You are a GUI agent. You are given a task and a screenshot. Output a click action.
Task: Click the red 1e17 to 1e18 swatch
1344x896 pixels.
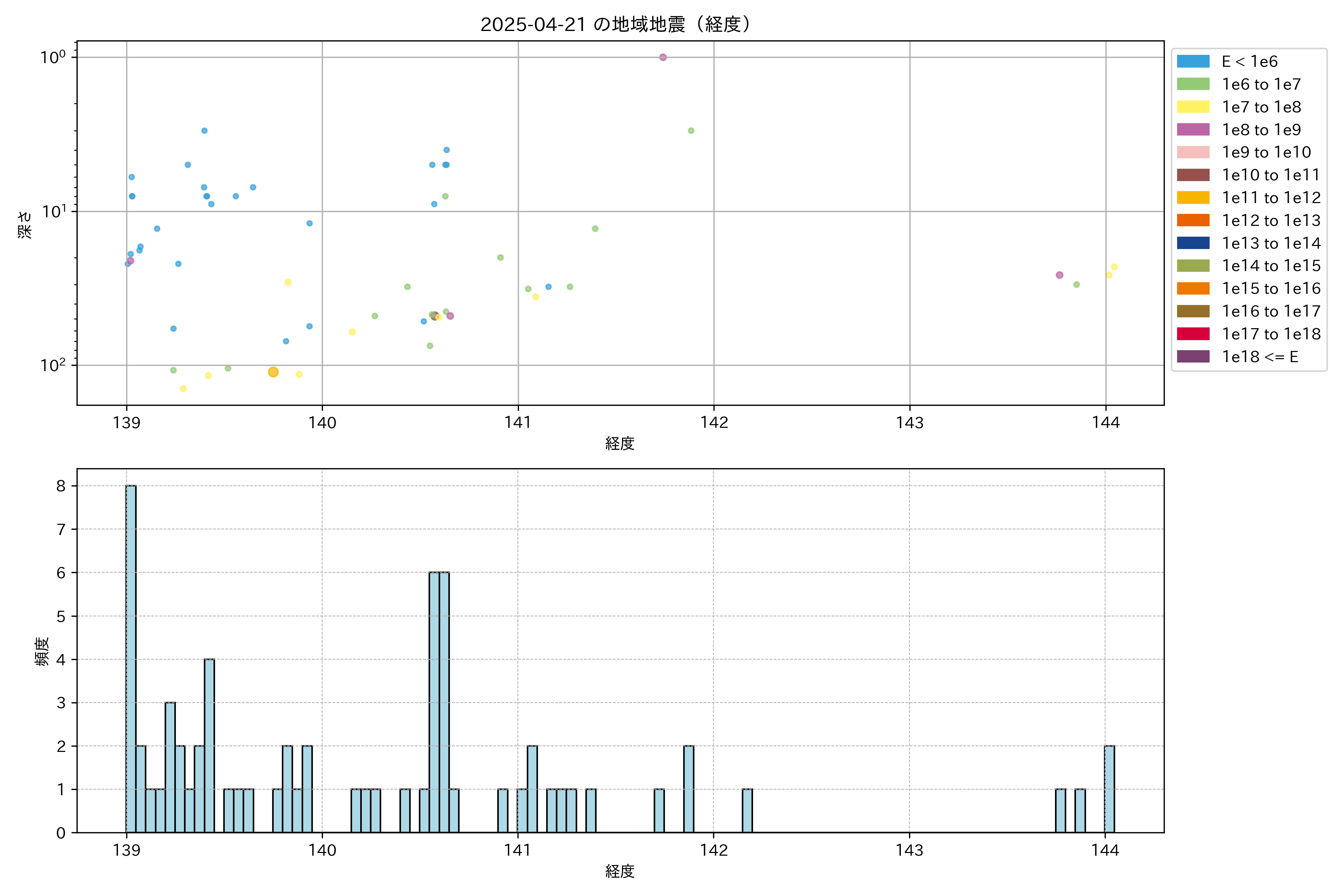(x=1192, y=334)
